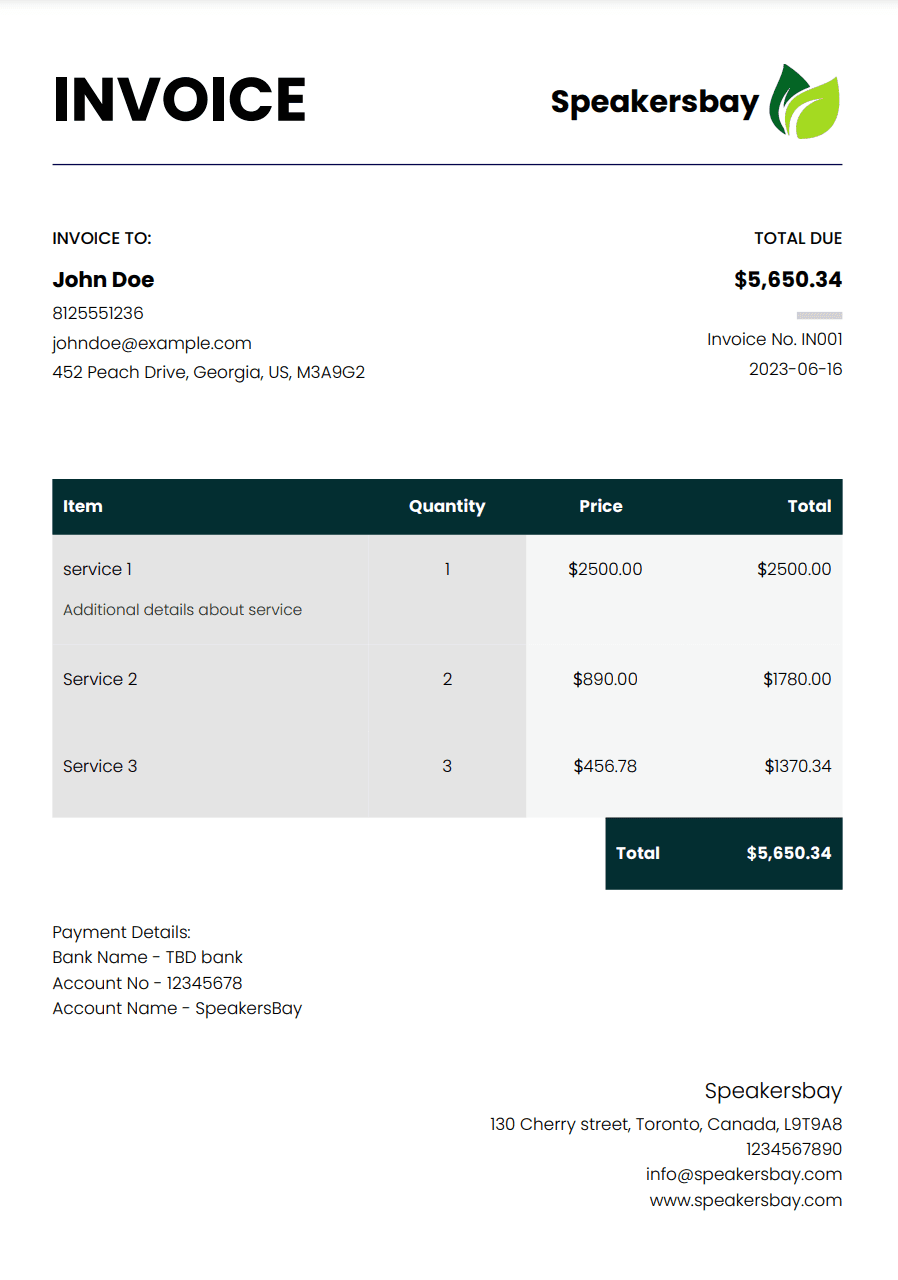Click the johndoe@example.com email address
The image size is (898, 1280).
pos(152,343)
